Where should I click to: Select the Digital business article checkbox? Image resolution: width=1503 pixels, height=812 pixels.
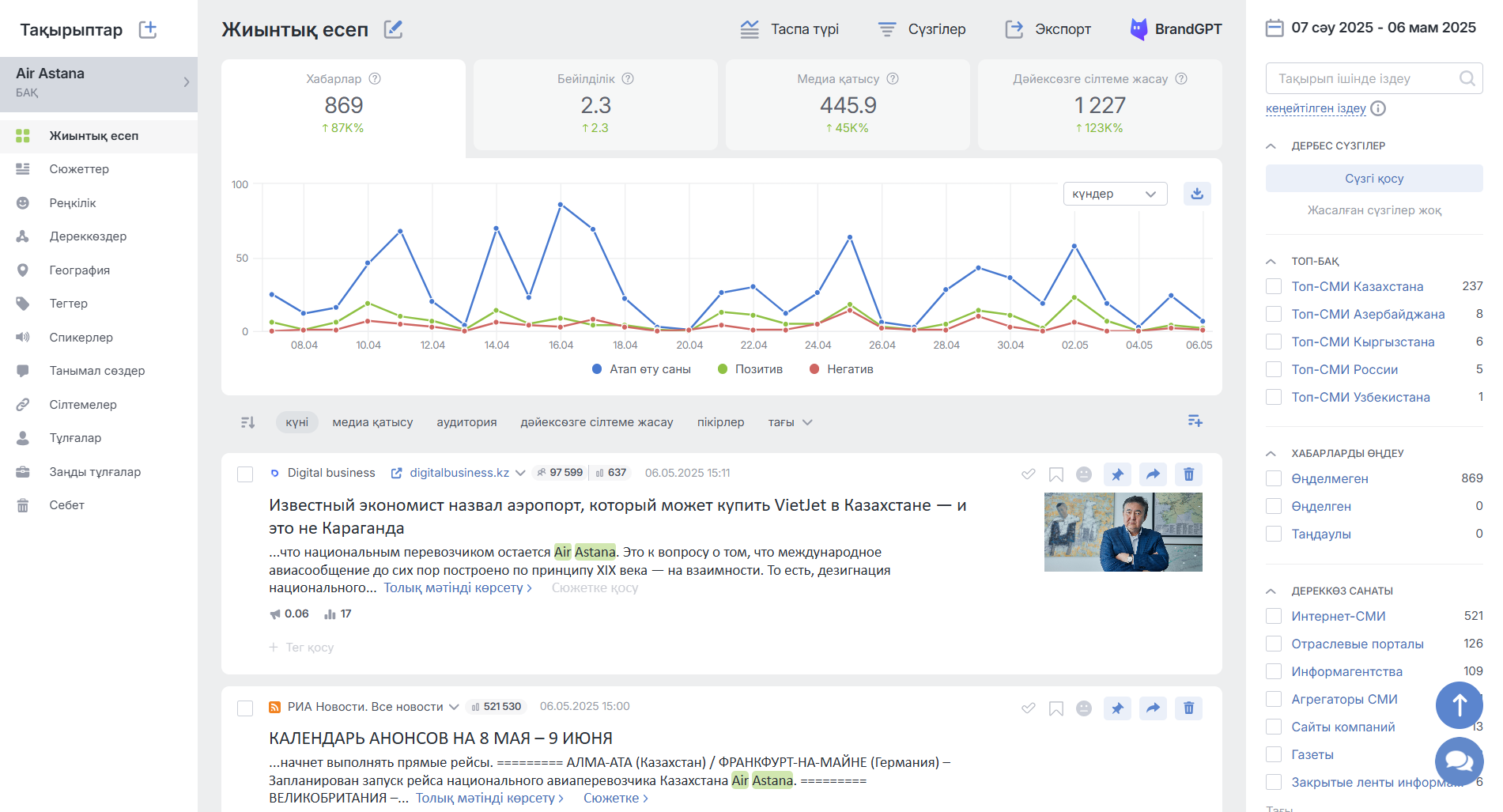[x=245, y=474]
